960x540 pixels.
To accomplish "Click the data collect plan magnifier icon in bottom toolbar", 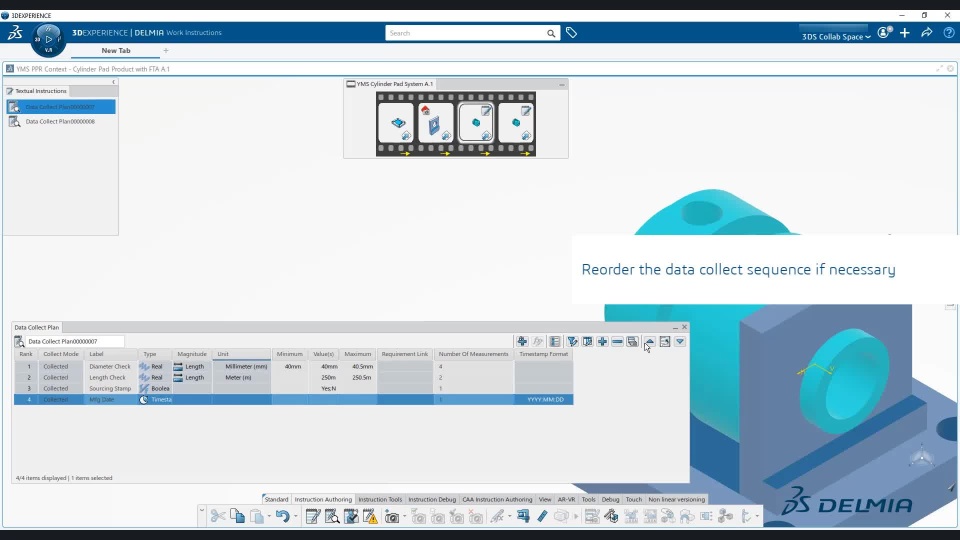I will pyautogui.click(x=332, y=517).
